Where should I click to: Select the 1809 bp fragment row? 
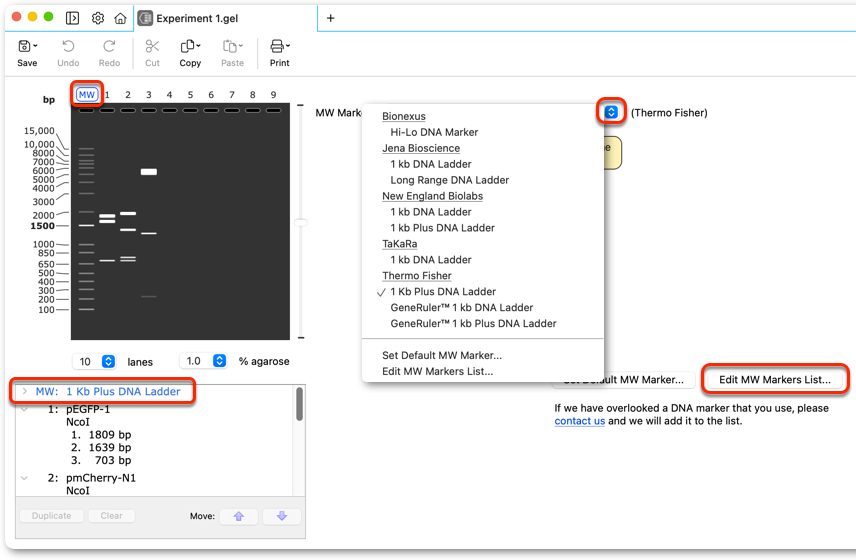[x=101, y=435]
